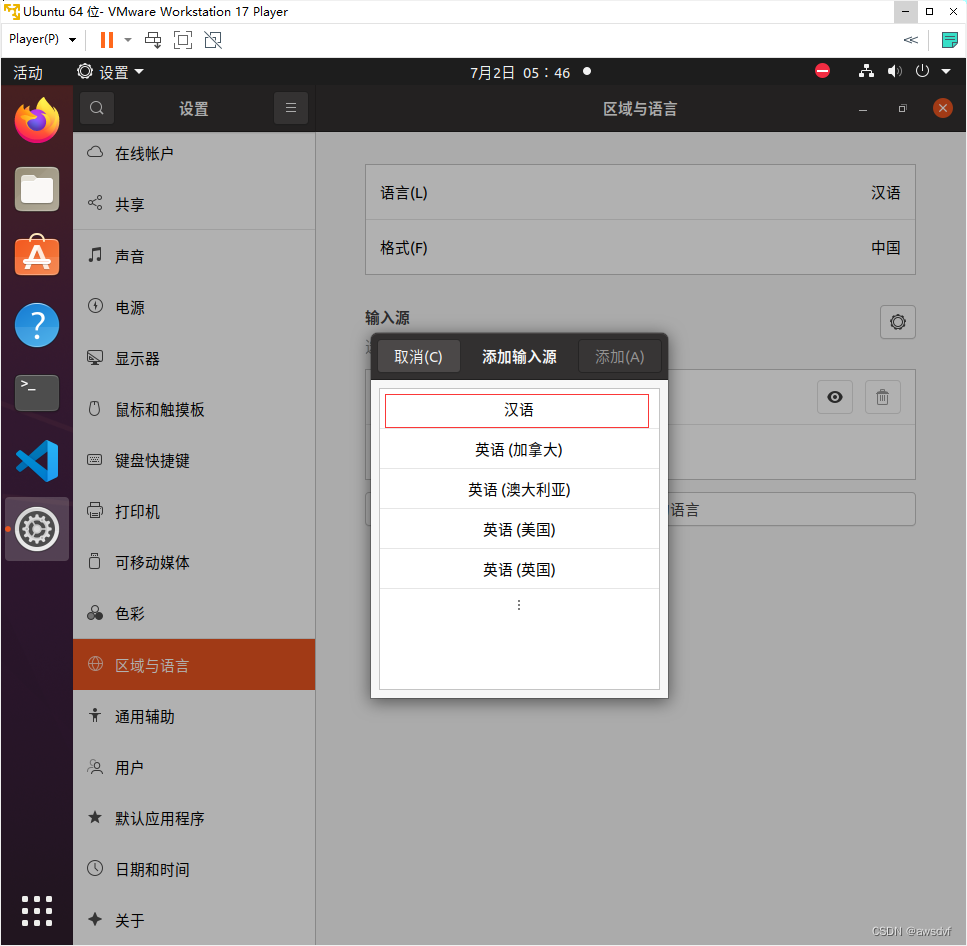Open 在线帐户 in the settings sidebar
Viewport: 967px width, 946px height.
pyautogui.click(x=194, y=154)
